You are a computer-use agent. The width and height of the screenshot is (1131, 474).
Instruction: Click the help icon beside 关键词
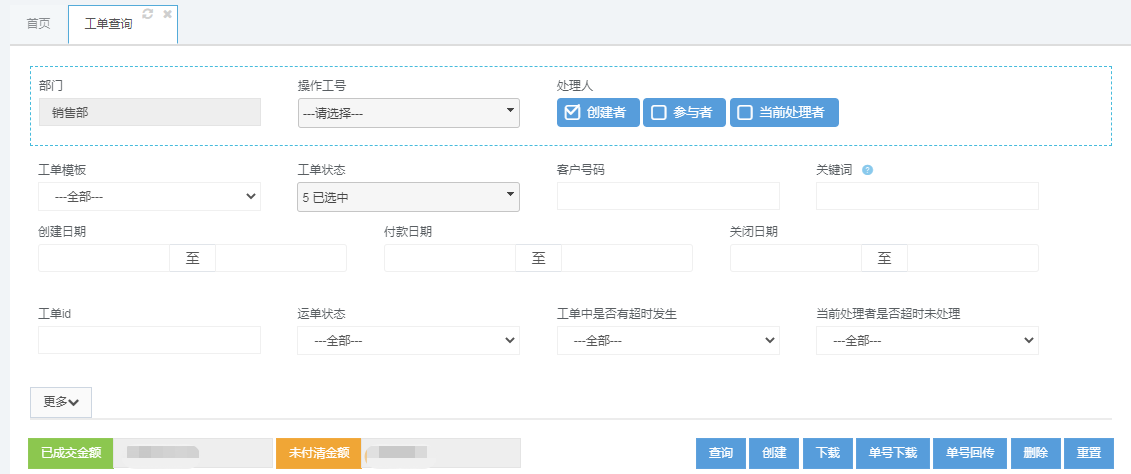point(867,170)
